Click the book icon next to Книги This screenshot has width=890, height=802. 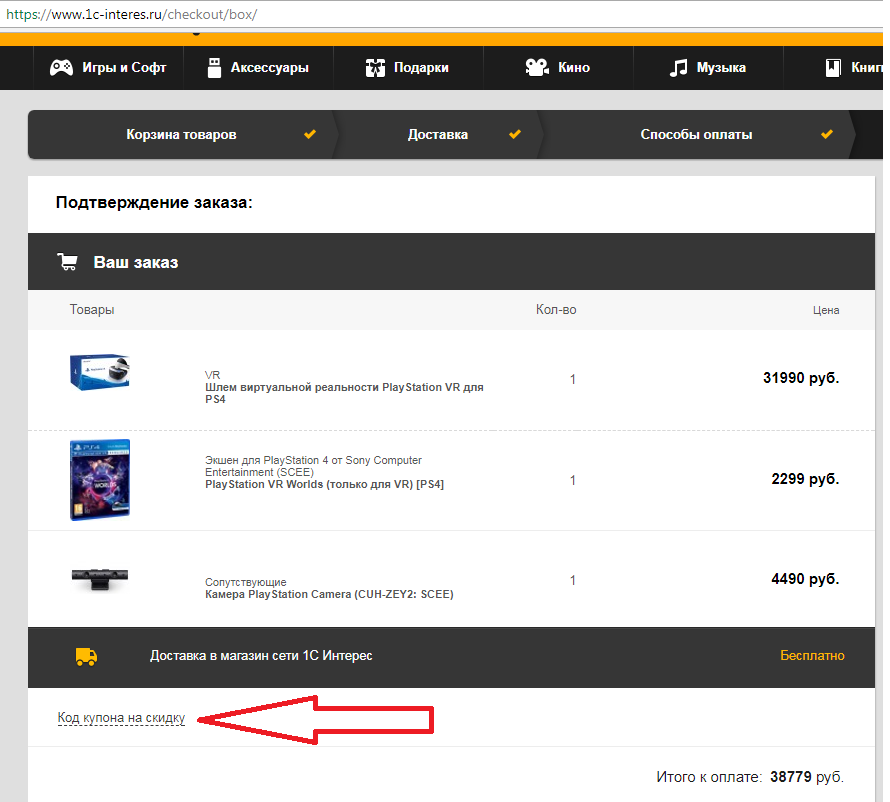pos(831,68)
